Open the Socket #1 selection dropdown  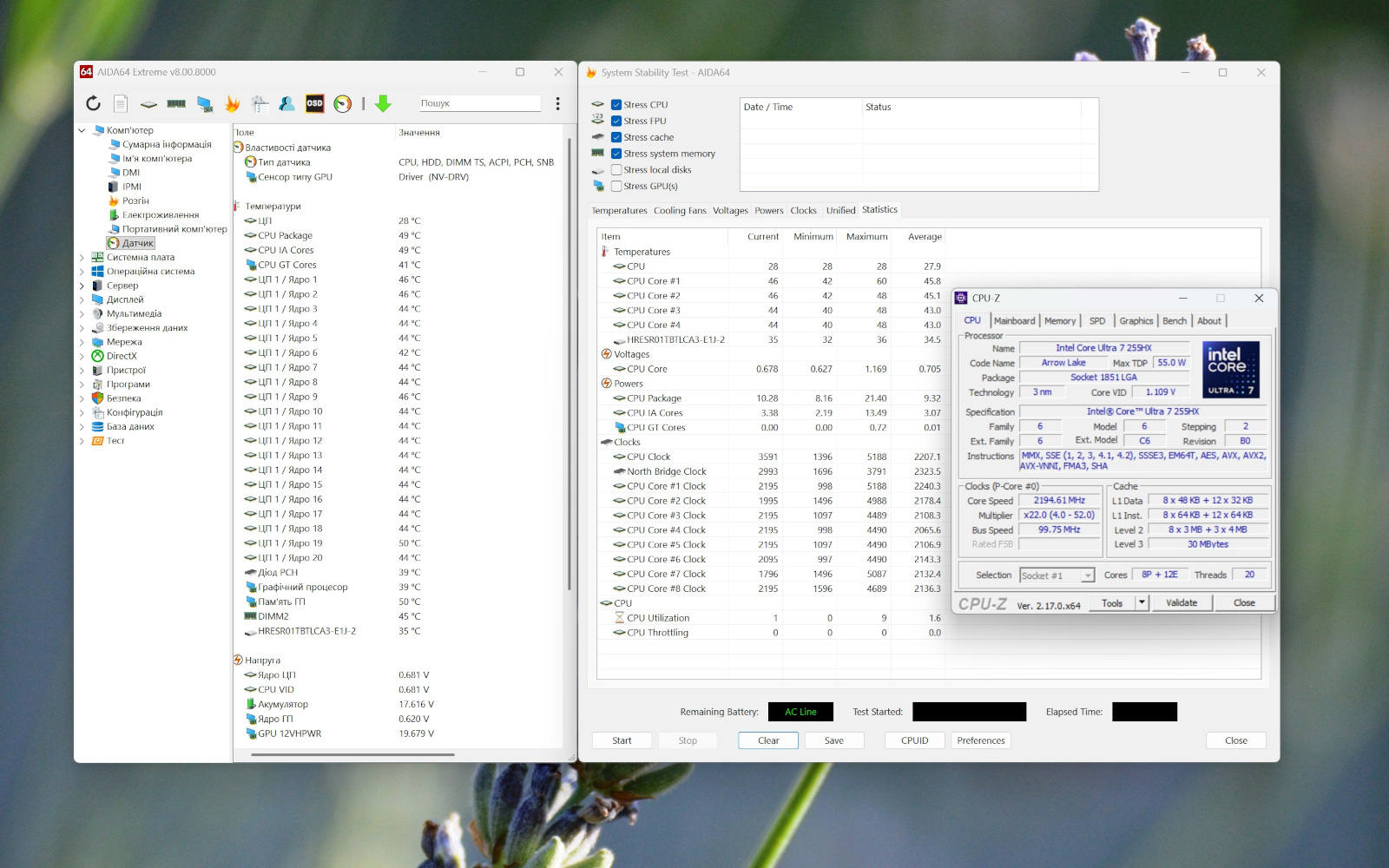(1087, 575)
